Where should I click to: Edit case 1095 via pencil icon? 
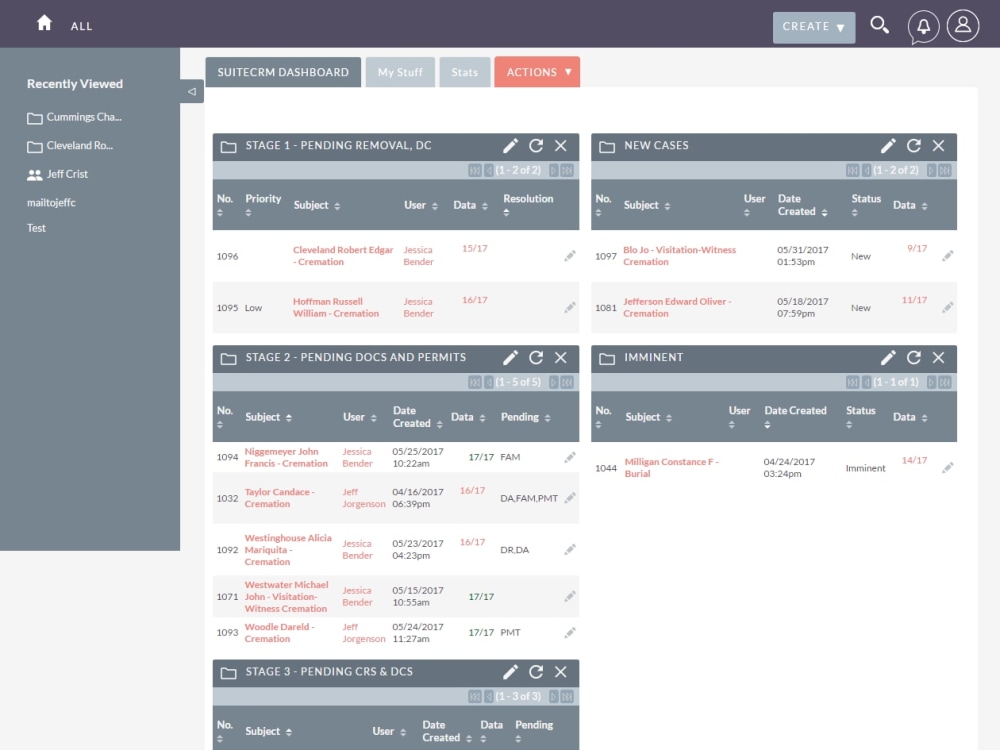[x=570, y=307]
